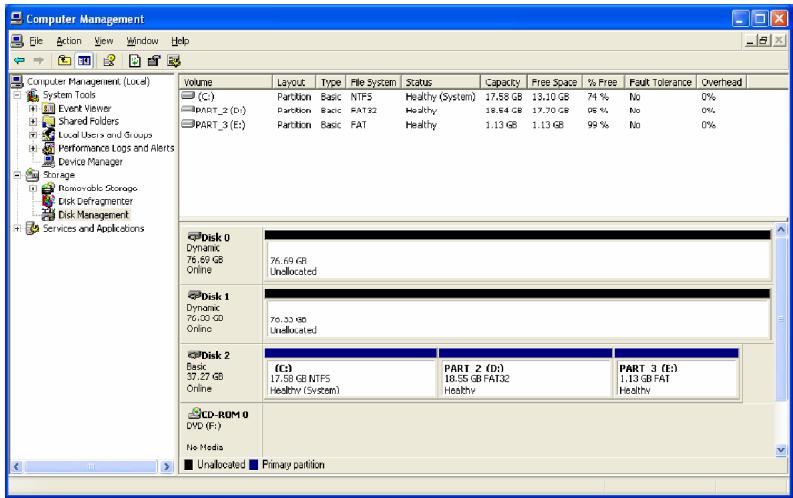Click the Overhead column header
Screen dimensions: 793x498
click(x=722, y=82)
